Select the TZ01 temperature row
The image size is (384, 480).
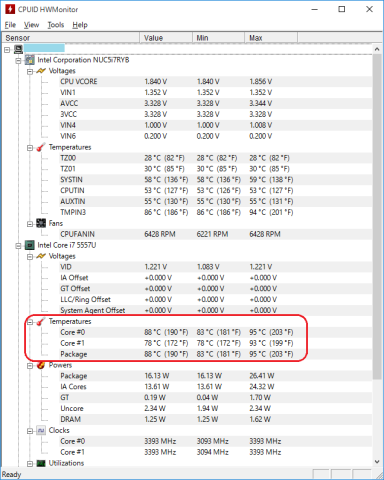[x=215, y=169]
